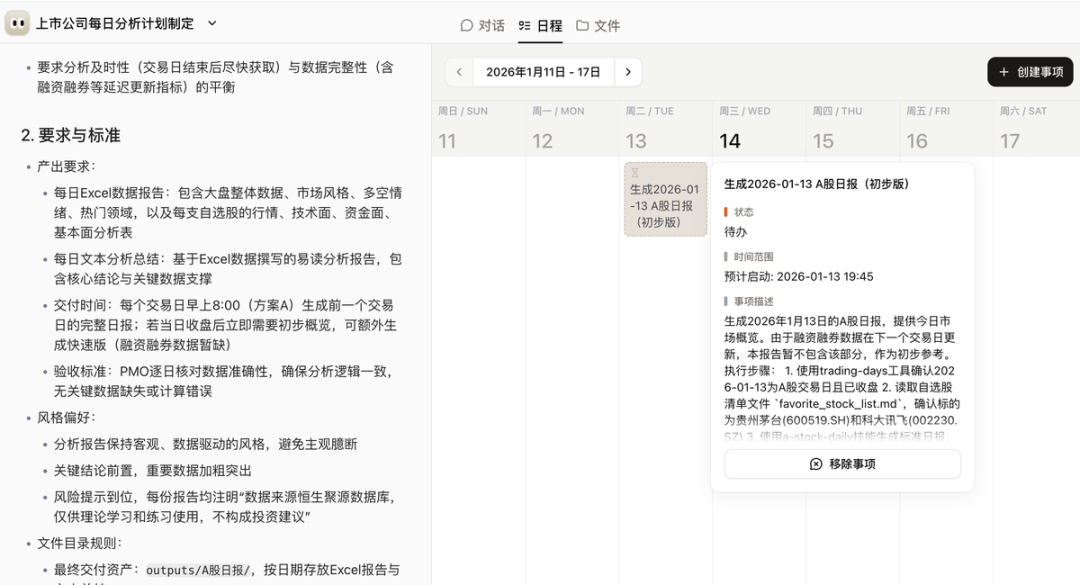Screen dimensions: 1080x585
Task: Click the 2. 要求与标准 heading
Action: tap(70, 135)
